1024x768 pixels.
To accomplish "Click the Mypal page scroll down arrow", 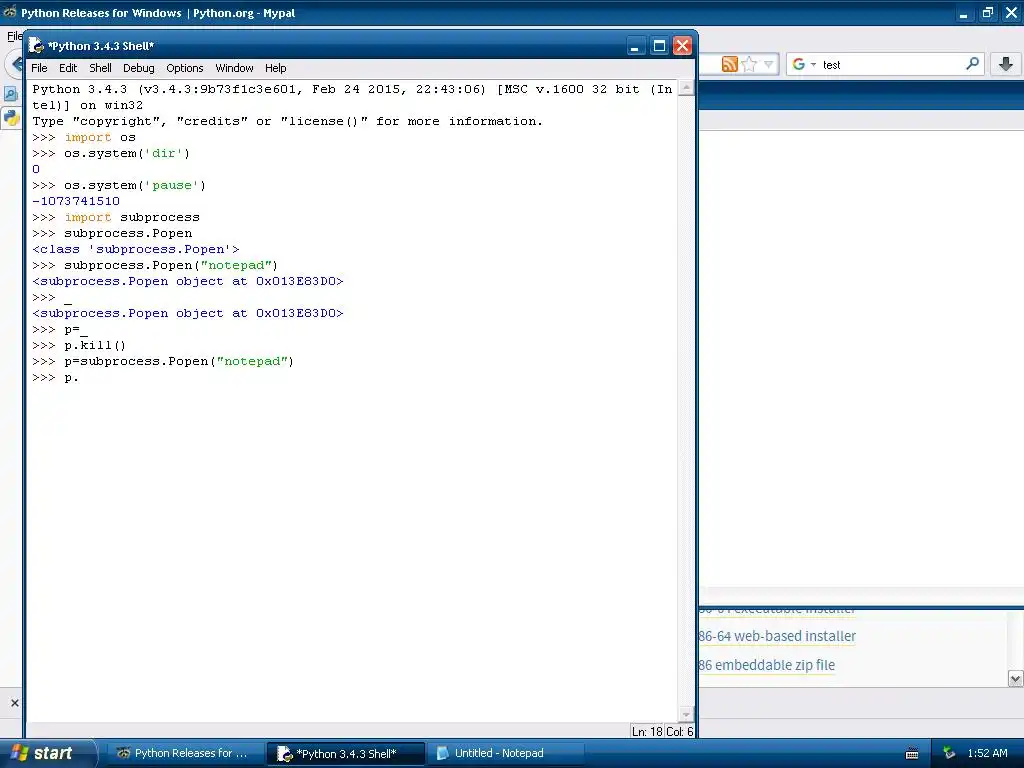I will tap(1015, 679).
